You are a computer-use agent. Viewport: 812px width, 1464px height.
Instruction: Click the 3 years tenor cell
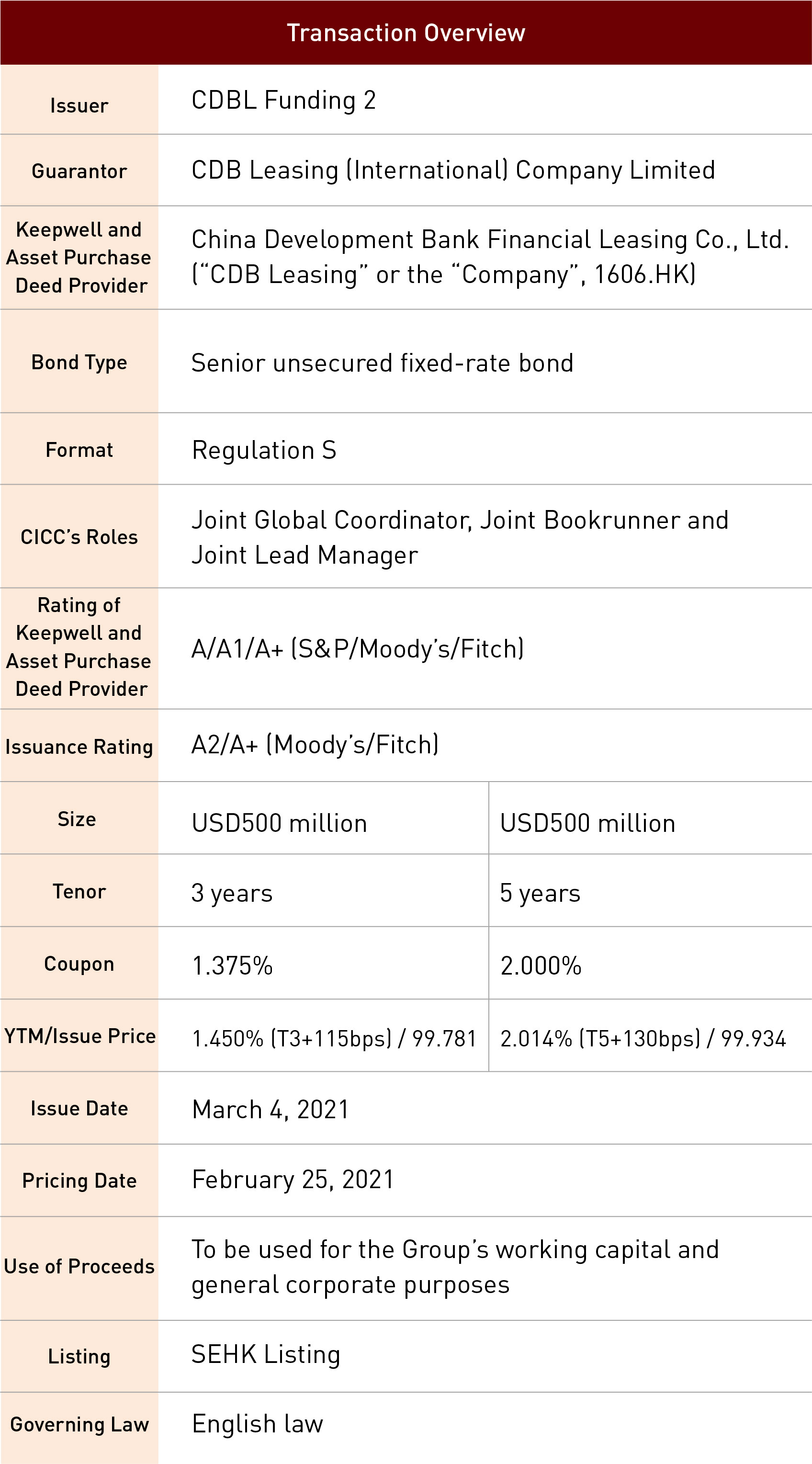(x=232, y=893)
